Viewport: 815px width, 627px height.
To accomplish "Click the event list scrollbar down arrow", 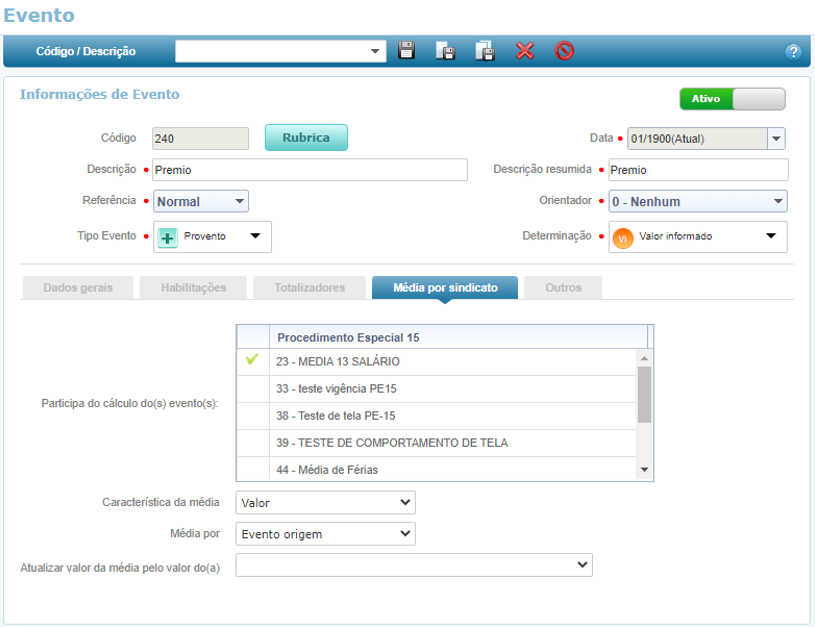I will click(x=644, y=470).
